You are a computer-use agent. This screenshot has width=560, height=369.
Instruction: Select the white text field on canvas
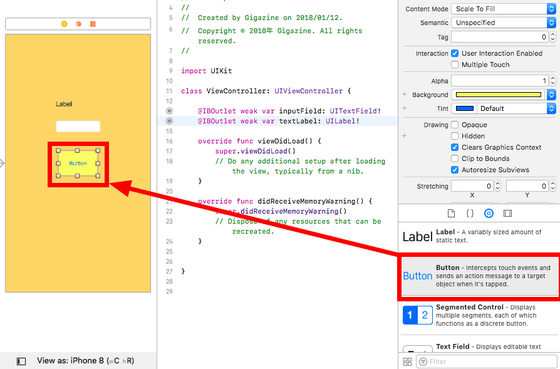(x=78, y=126)
